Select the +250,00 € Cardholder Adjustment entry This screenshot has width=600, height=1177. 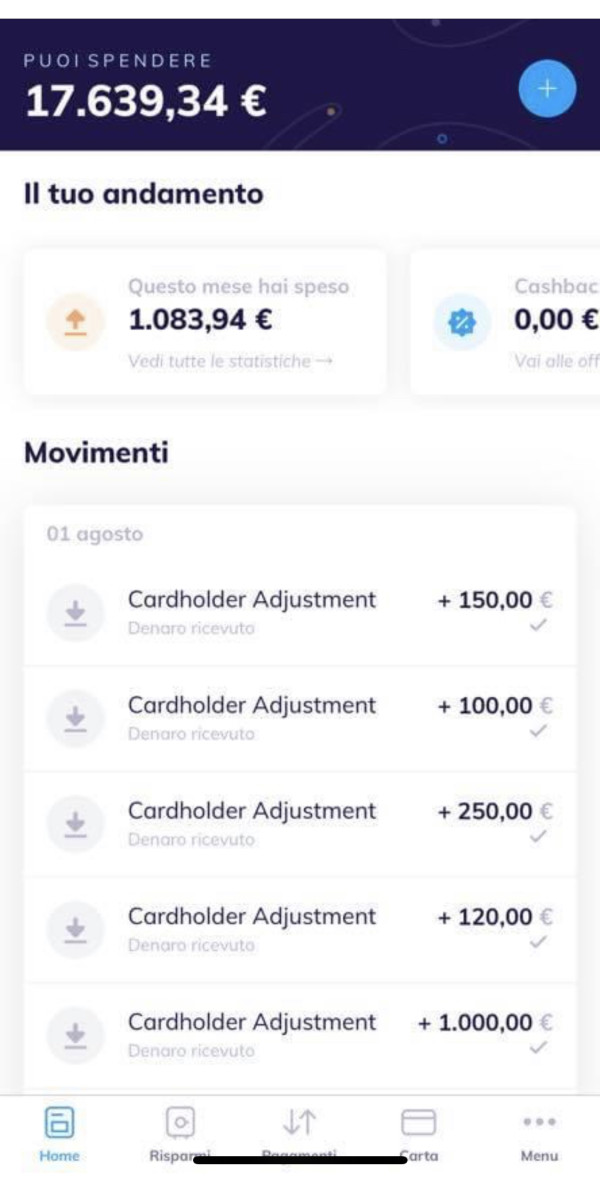(300, 823)
